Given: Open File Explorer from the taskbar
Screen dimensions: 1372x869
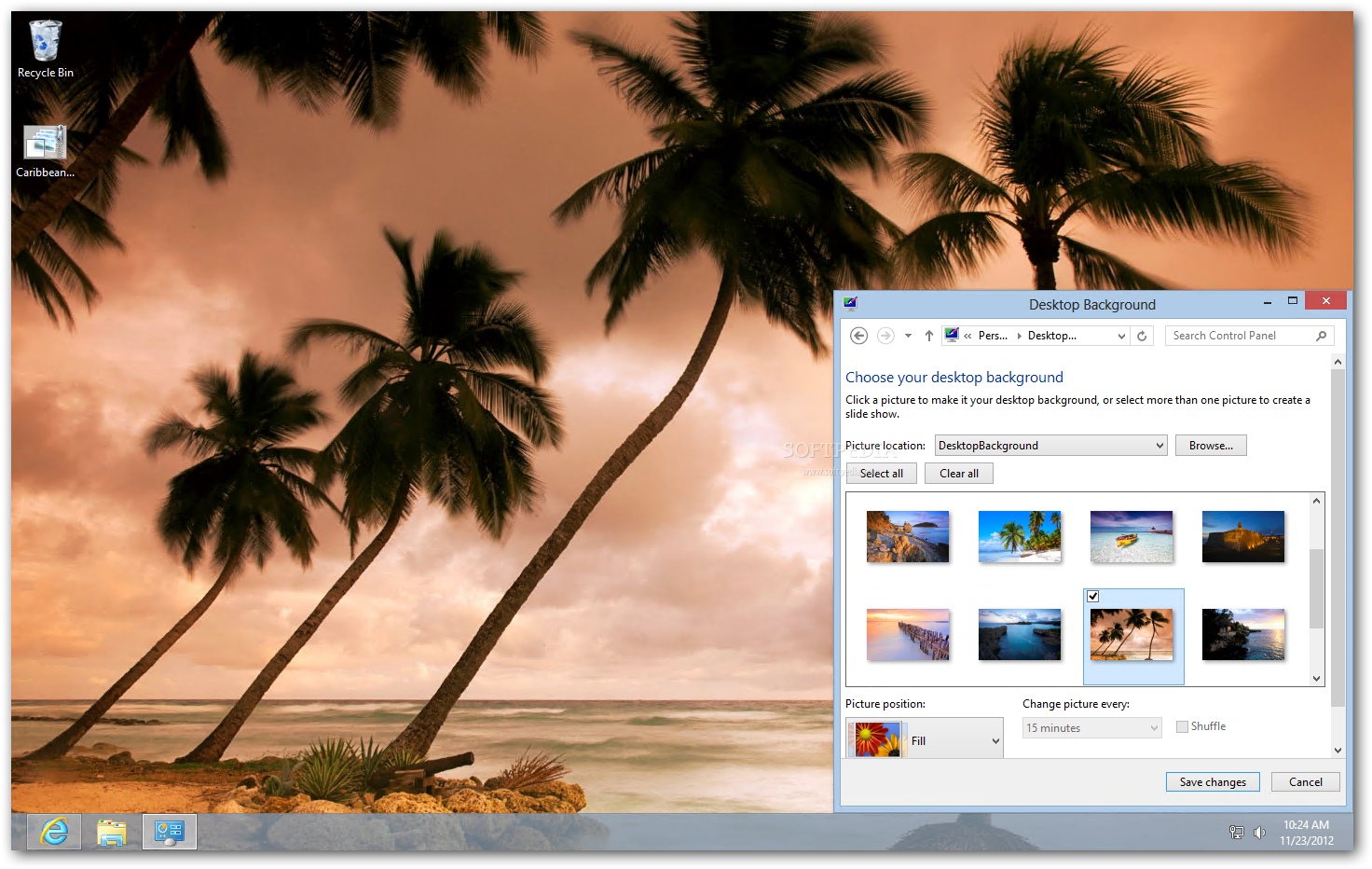Looking at the screenshot, I should pos(112,832).
